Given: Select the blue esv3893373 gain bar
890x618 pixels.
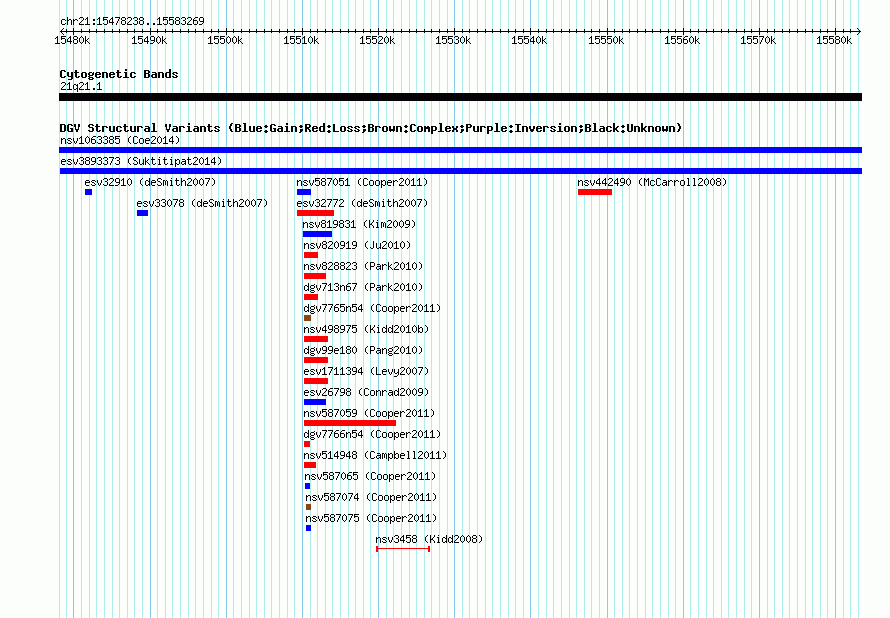Looking at the screenshot, I should (x=460, y=171).
